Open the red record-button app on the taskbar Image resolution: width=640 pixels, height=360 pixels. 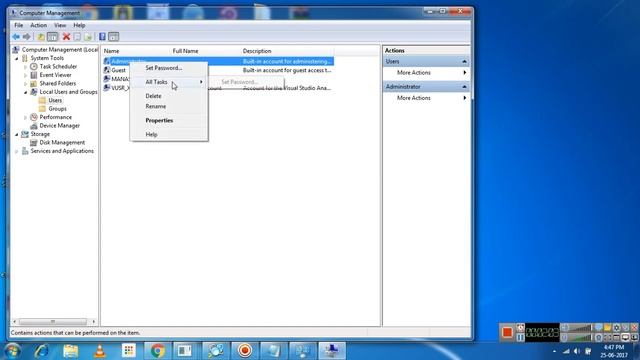pyautogui.click(x=245, y=351)
